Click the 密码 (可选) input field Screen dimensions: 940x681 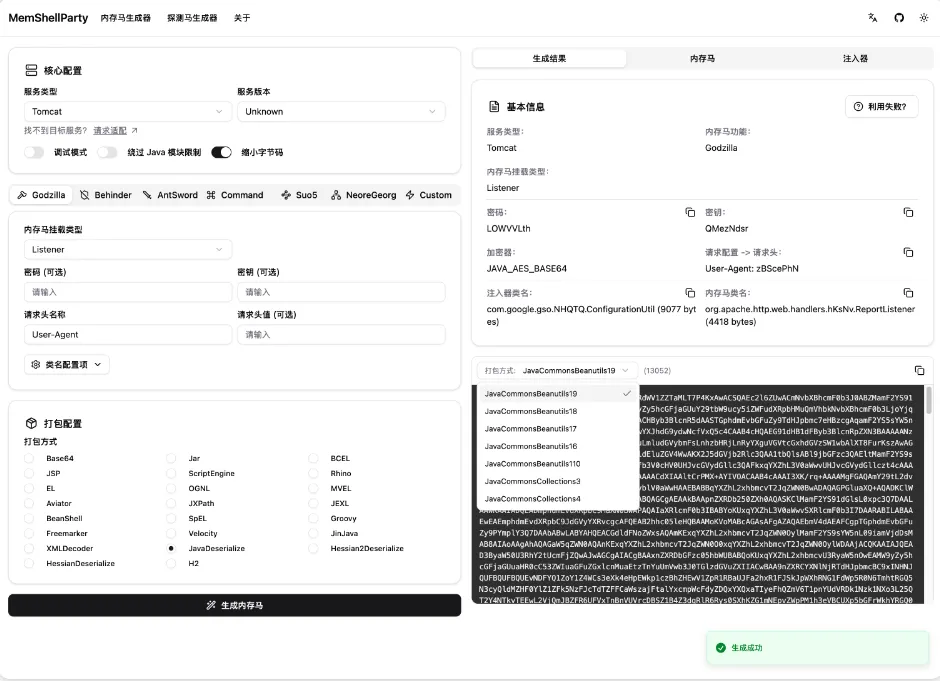point(128,292)
